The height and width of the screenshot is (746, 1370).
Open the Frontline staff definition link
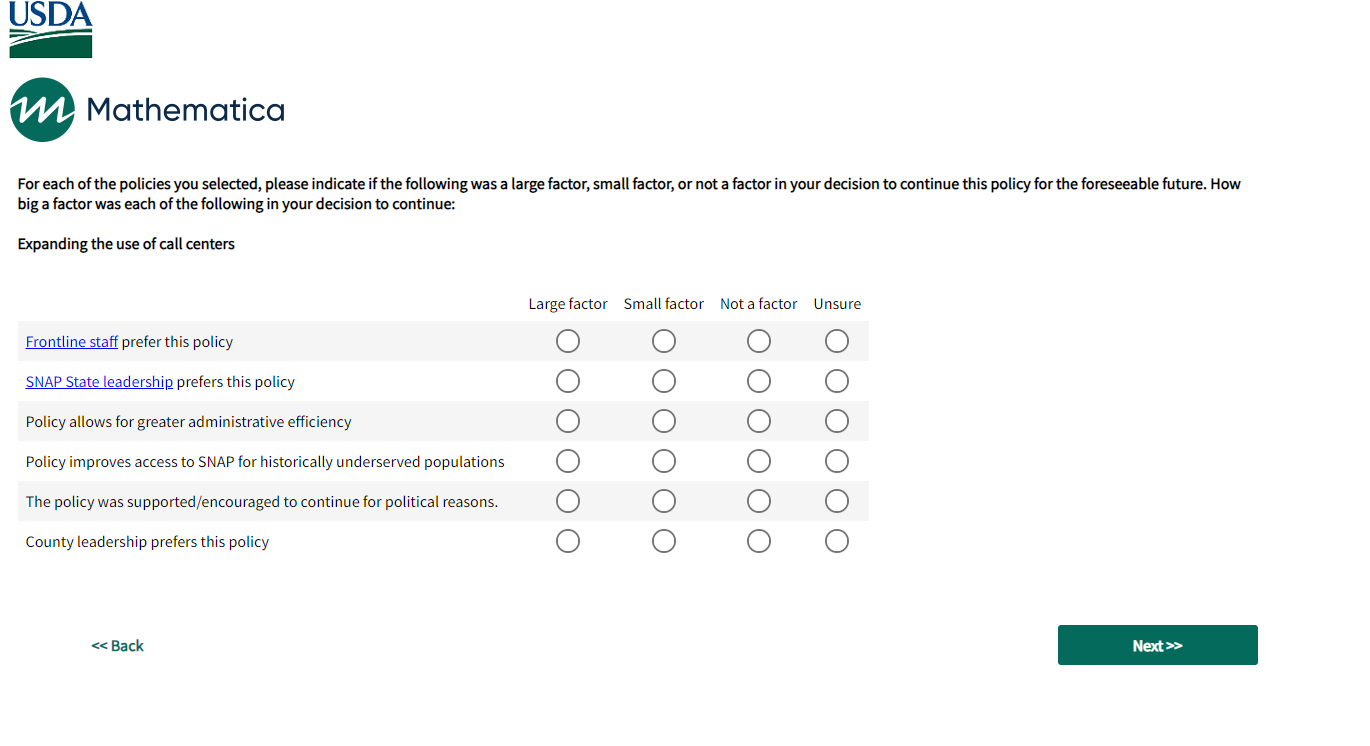[x=72, y=342]
